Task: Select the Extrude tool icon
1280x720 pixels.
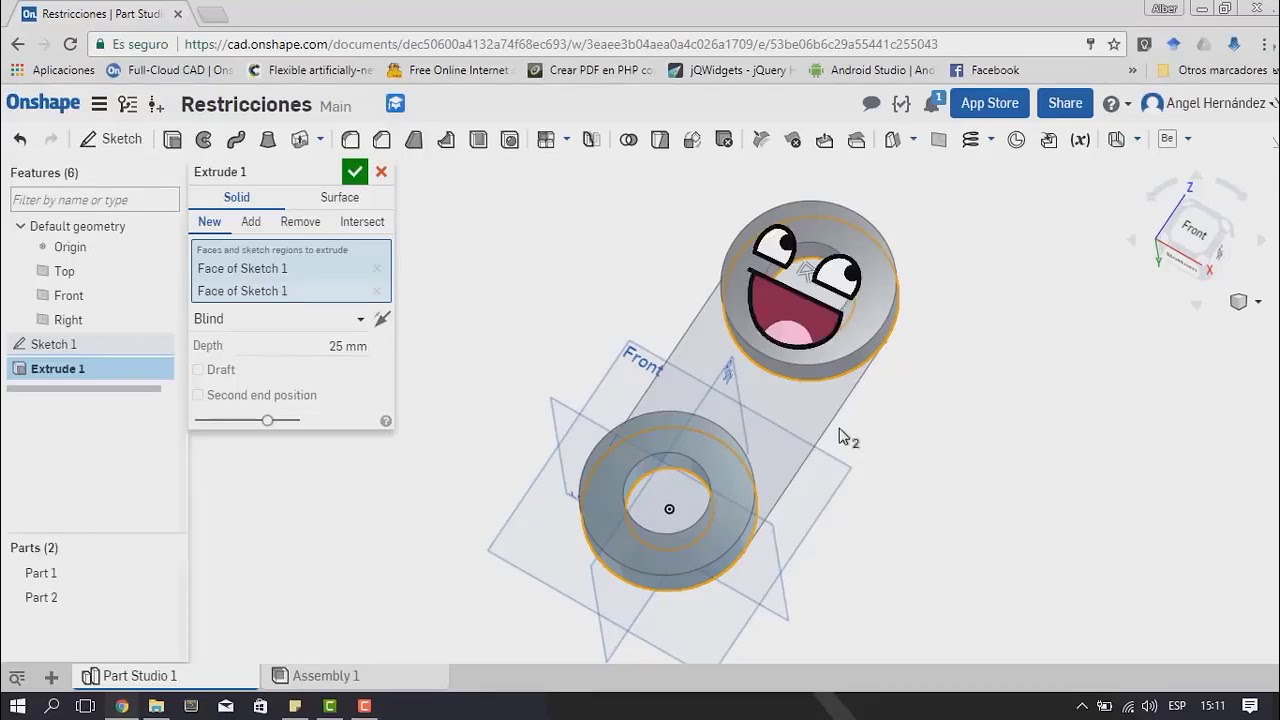Action: click(x=172, y=139)
